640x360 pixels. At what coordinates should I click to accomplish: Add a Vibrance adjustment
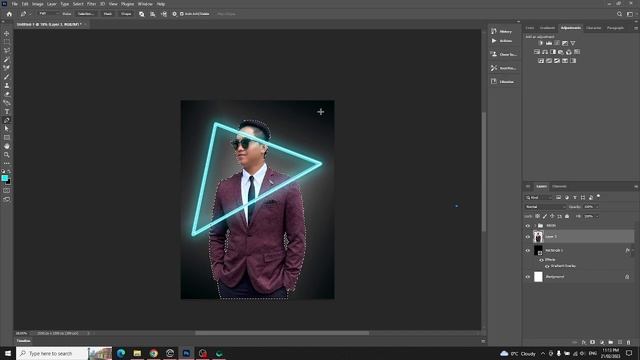click(573, 43)
